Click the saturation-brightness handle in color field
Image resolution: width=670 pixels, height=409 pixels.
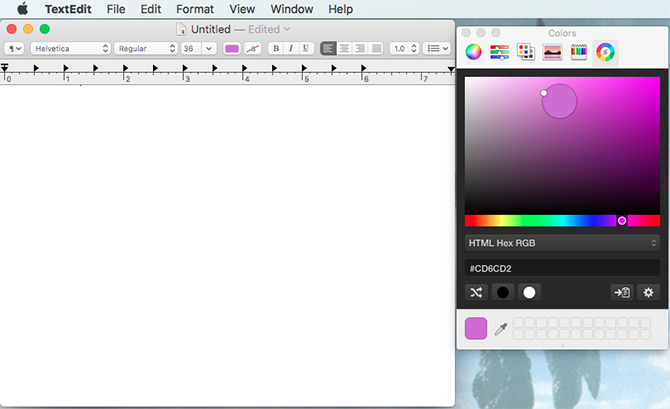544,93
